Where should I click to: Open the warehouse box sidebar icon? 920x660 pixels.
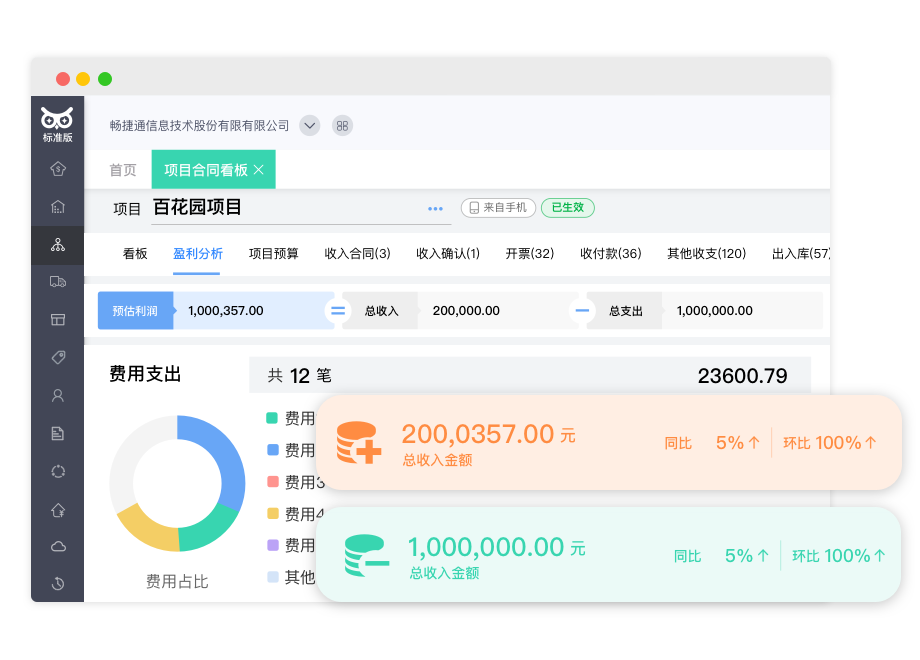[58, 320]
